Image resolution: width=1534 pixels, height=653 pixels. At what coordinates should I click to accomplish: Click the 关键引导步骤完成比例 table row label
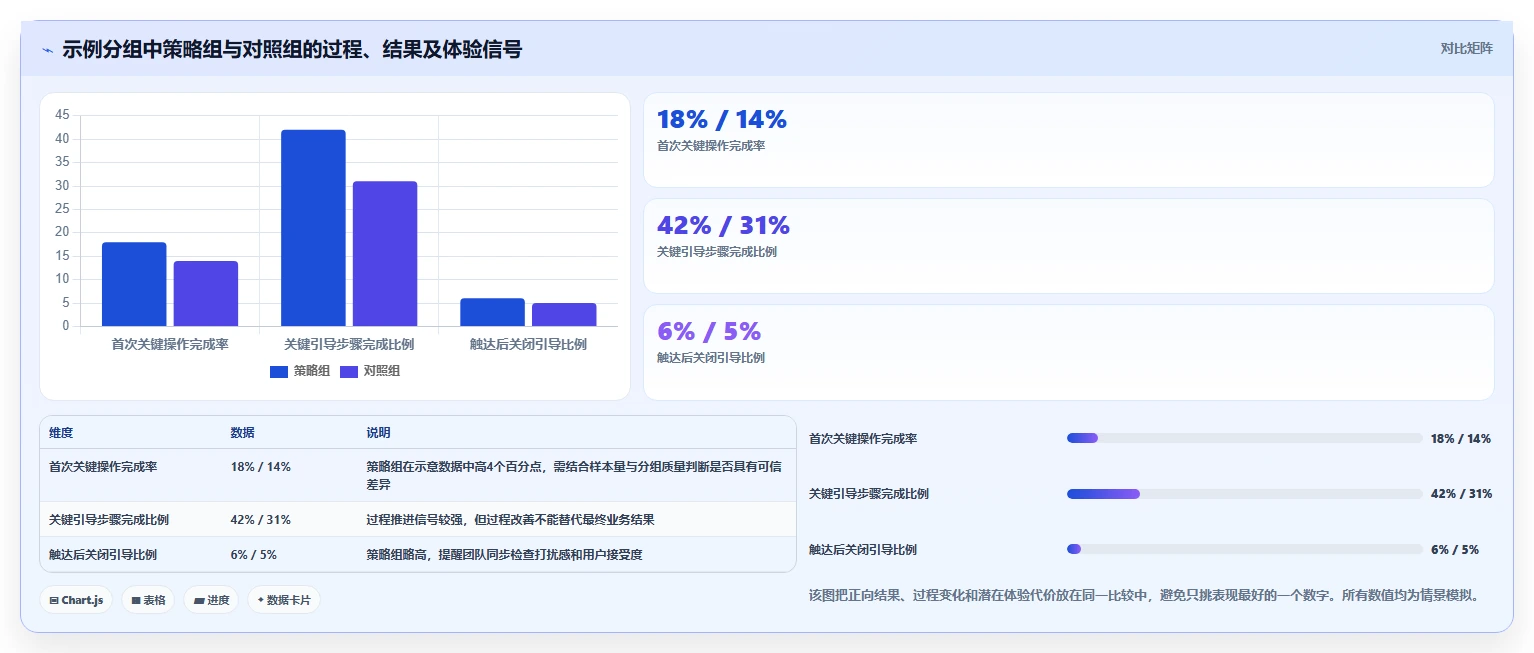(109, 519)
